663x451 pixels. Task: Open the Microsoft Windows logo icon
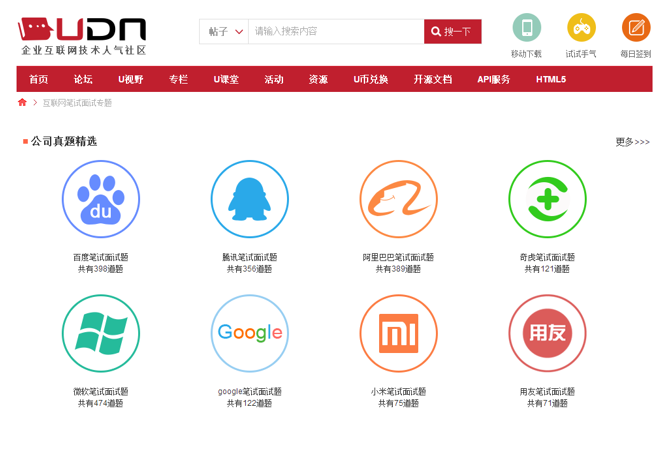(x=100, y=333)
